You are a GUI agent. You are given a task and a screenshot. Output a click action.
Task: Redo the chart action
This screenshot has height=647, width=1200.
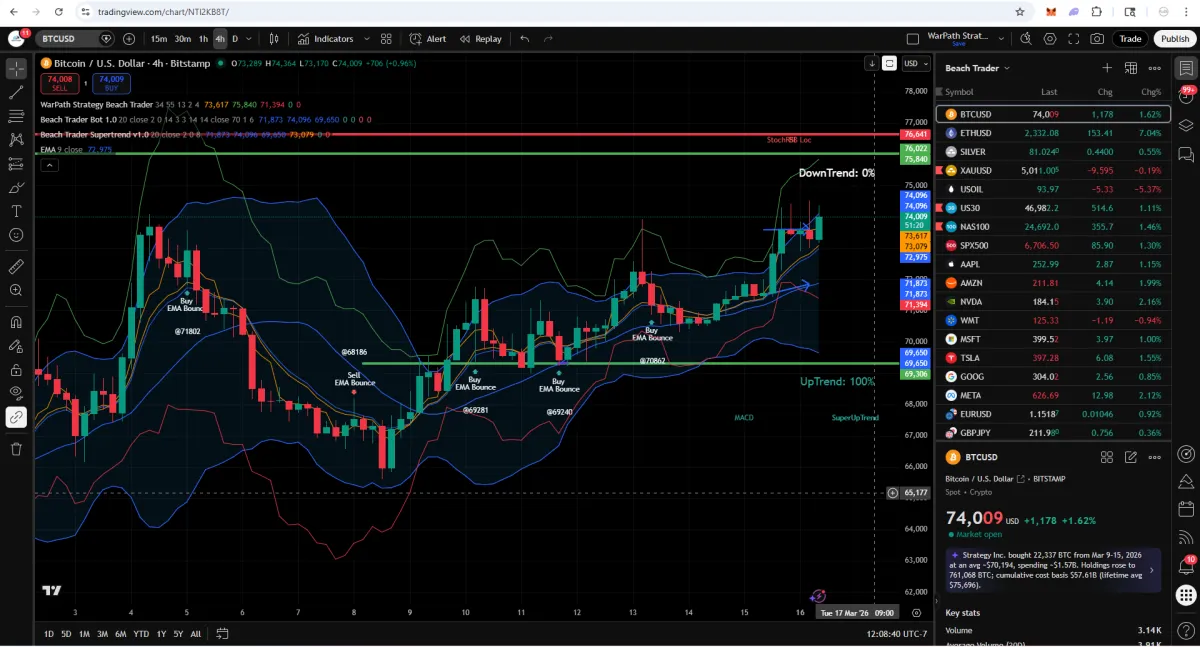point(548,39)
